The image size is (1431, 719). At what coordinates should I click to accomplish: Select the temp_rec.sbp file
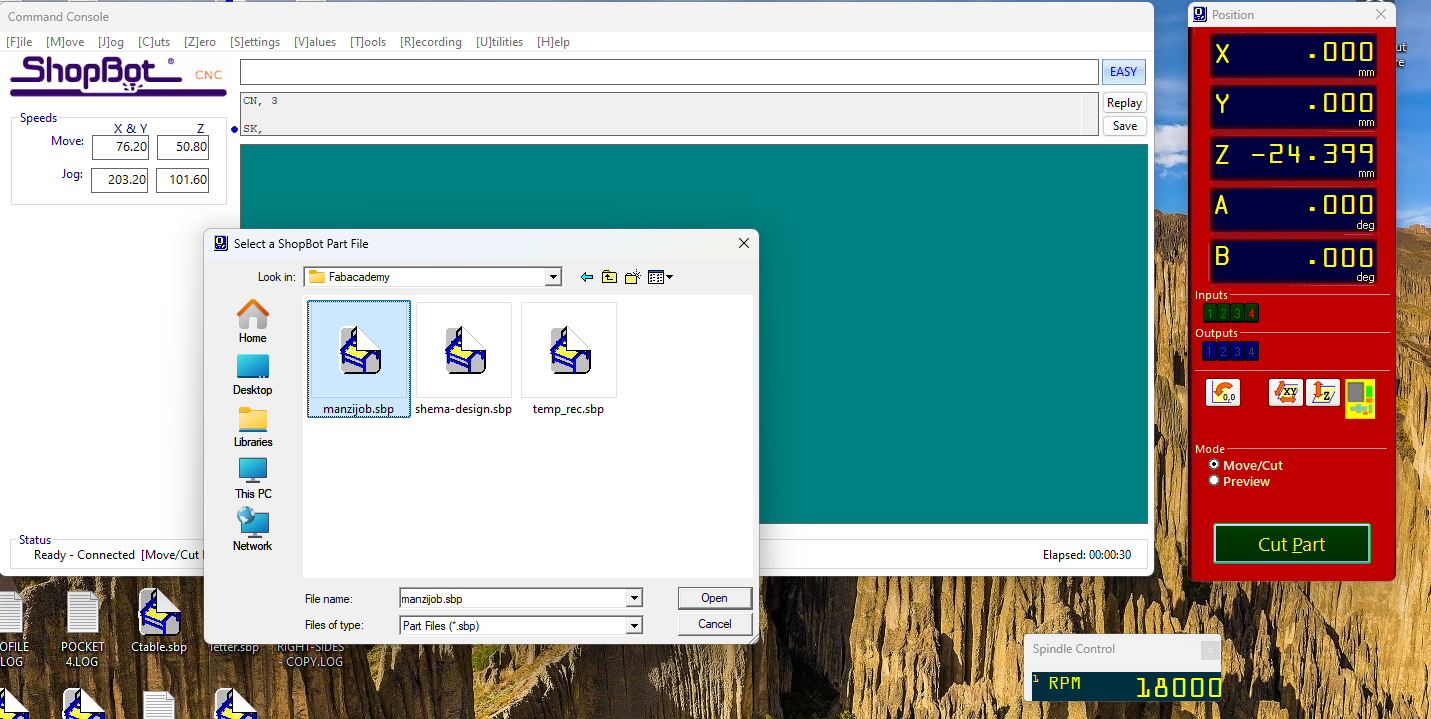[568, 359]
